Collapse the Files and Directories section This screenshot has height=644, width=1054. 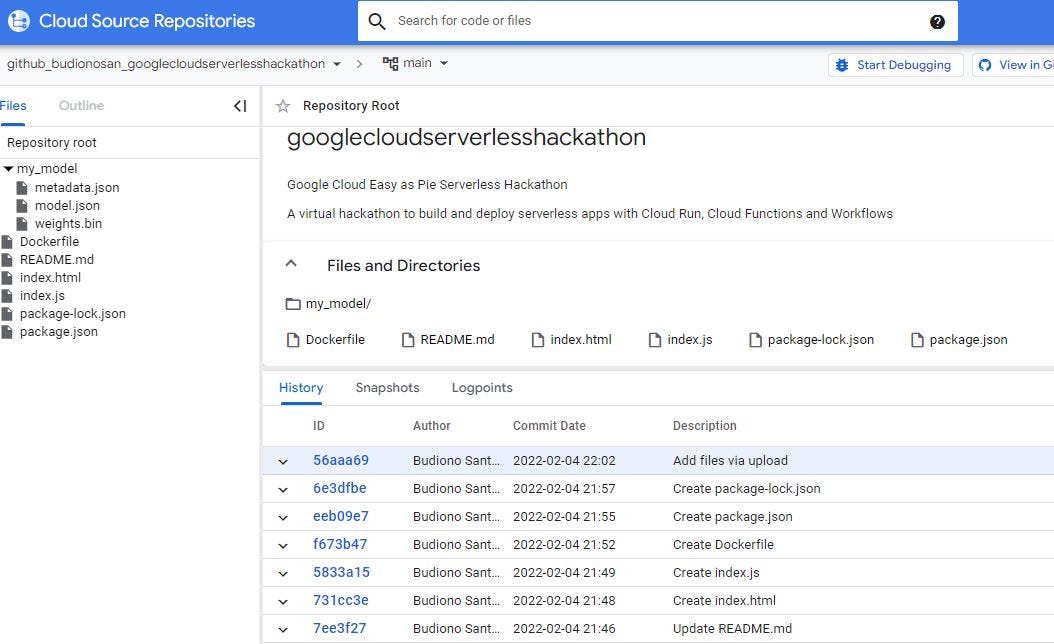click(x=291, y=264)
